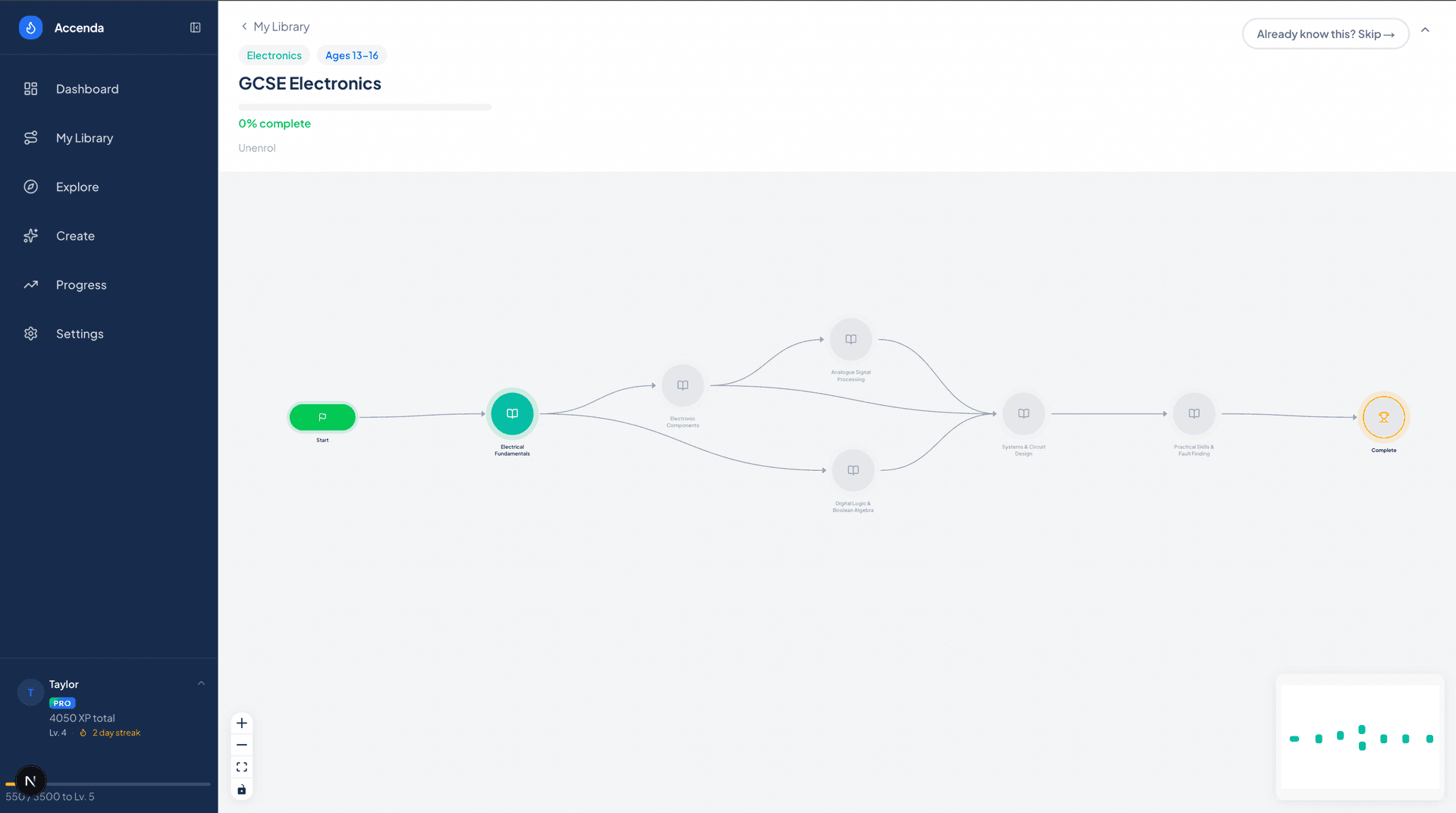Click the N badge overlay icon

point(30,781)
